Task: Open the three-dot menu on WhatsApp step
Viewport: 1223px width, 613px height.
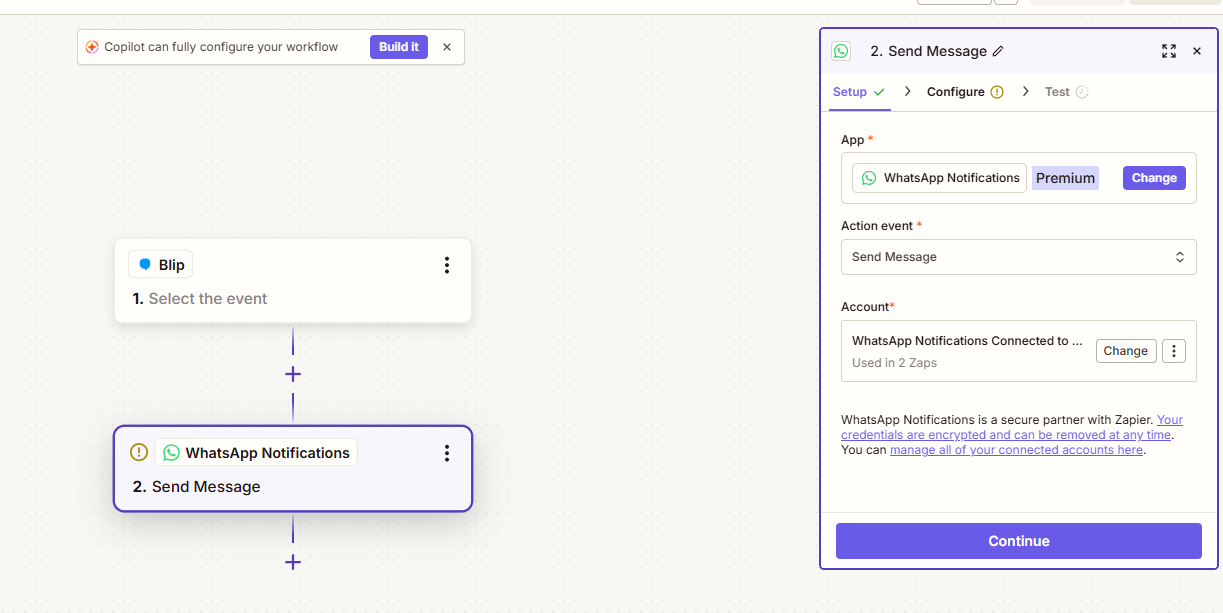Action: click(447, 453)
